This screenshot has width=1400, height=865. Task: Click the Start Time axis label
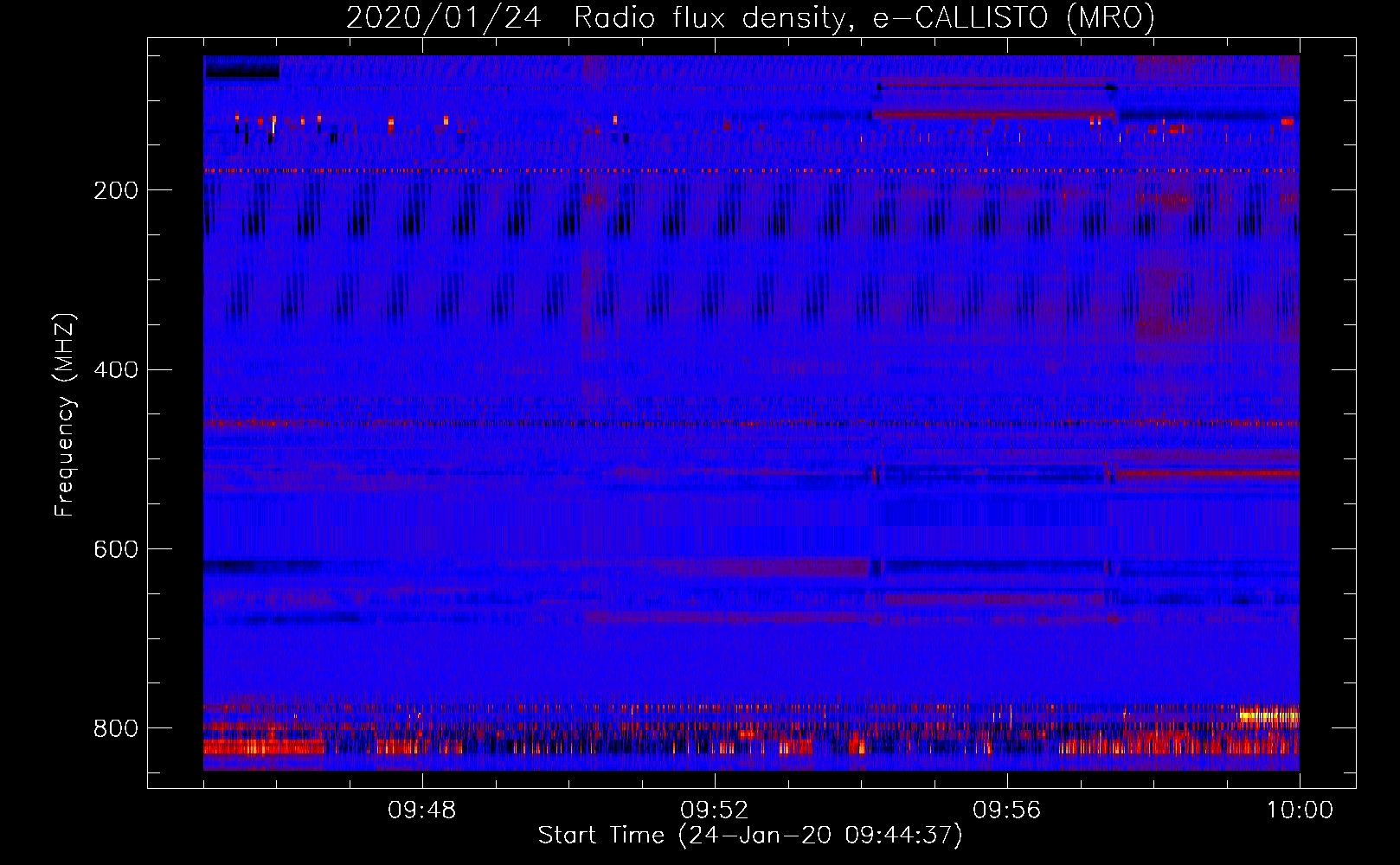click(x=750, y=836)
